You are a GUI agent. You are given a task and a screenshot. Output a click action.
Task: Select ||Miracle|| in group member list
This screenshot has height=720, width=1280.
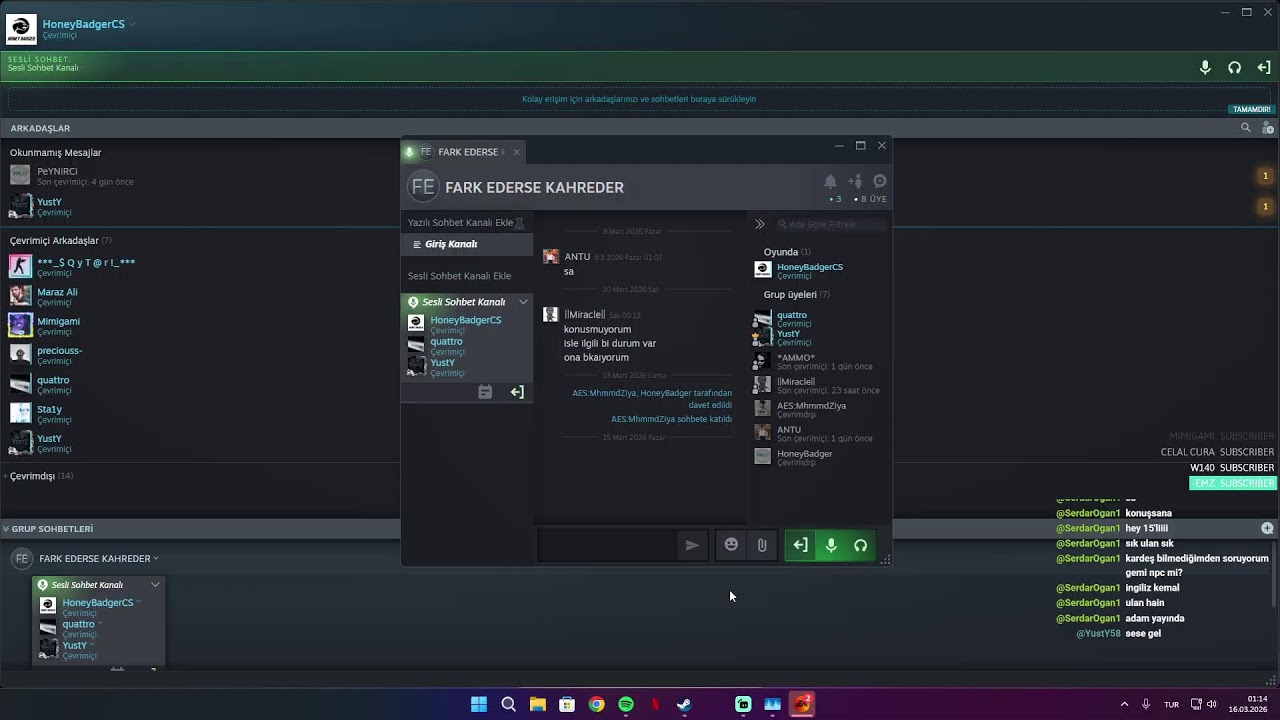818,386
